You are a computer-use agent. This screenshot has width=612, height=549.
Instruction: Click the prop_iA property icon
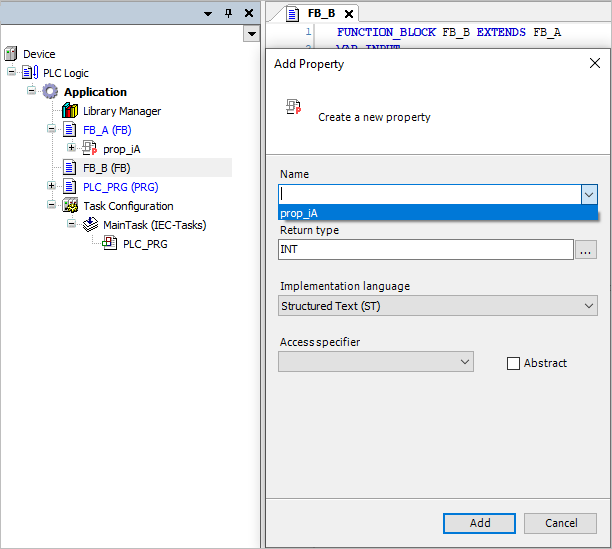pos(89,149)
